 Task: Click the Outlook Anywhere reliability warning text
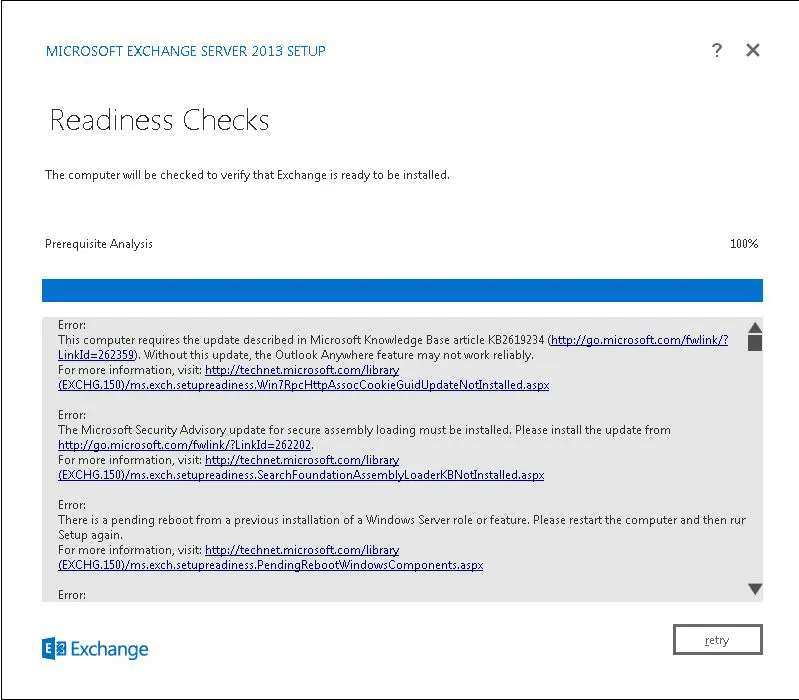[339, 355]
